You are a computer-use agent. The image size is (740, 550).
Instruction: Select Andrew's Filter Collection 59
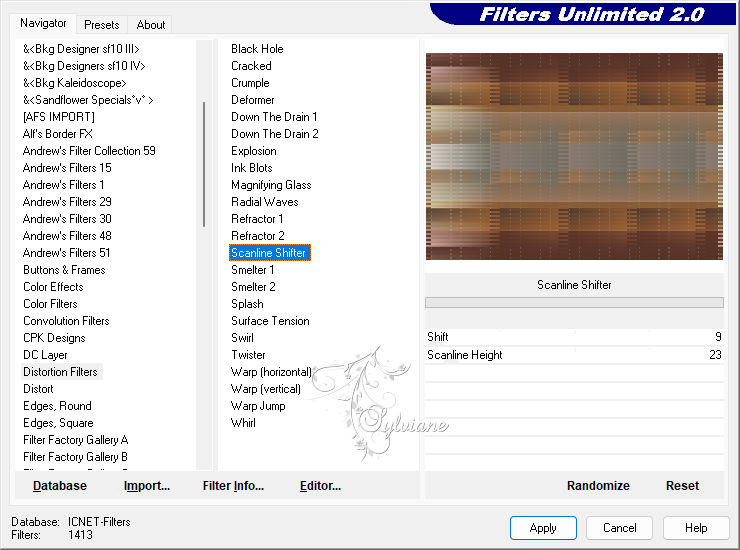(x=89, y=151)
